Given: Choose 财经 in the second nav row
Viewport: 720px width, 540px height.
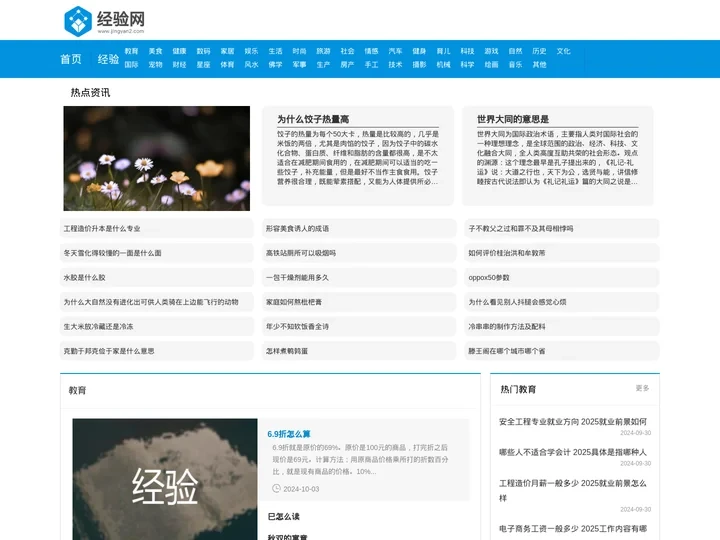Looking at the screenshot, I should pos(180,65).
